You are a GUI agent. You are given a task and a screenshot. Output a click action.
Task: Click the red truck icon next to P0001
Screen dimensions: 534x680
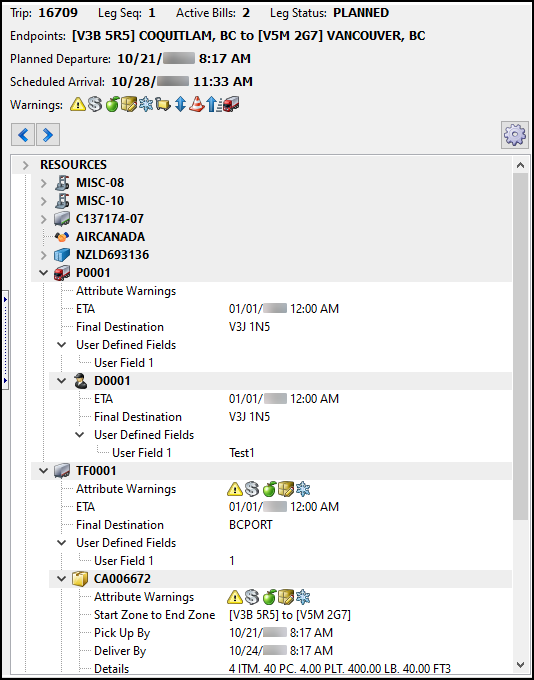coord(62,273)
